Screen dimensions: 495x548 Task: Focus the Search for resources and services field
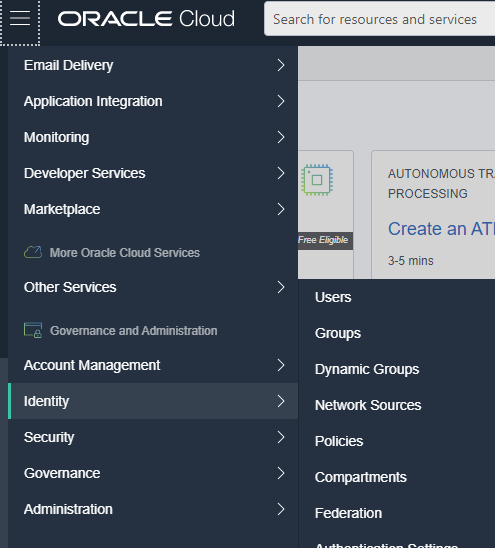tap(379, 19)
